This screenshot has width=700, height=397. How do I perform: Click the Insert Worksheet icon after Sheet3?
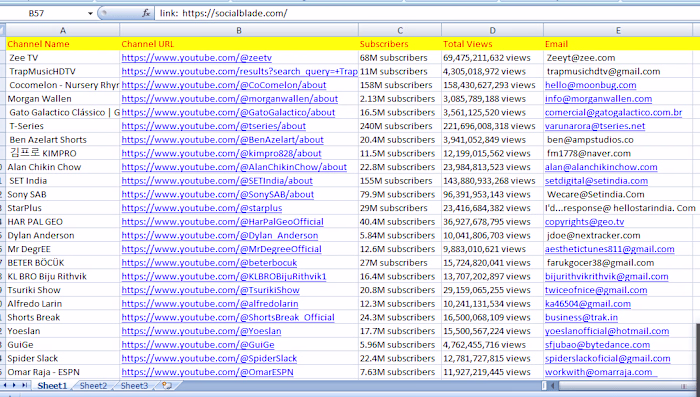coord(167,385)
